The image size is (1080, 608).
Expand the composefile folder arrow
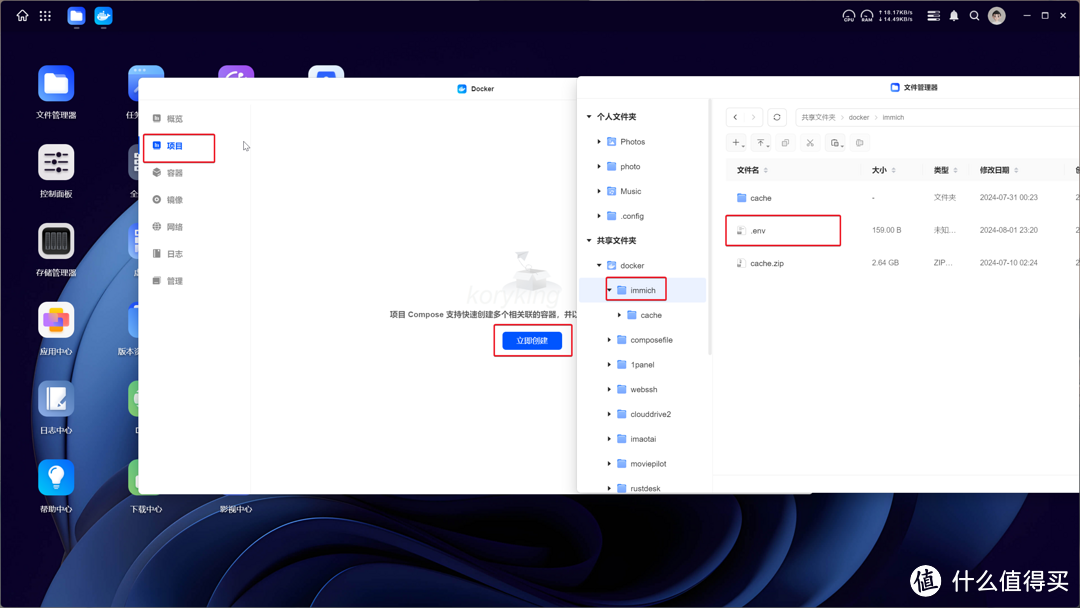click(x=610, y=340)
